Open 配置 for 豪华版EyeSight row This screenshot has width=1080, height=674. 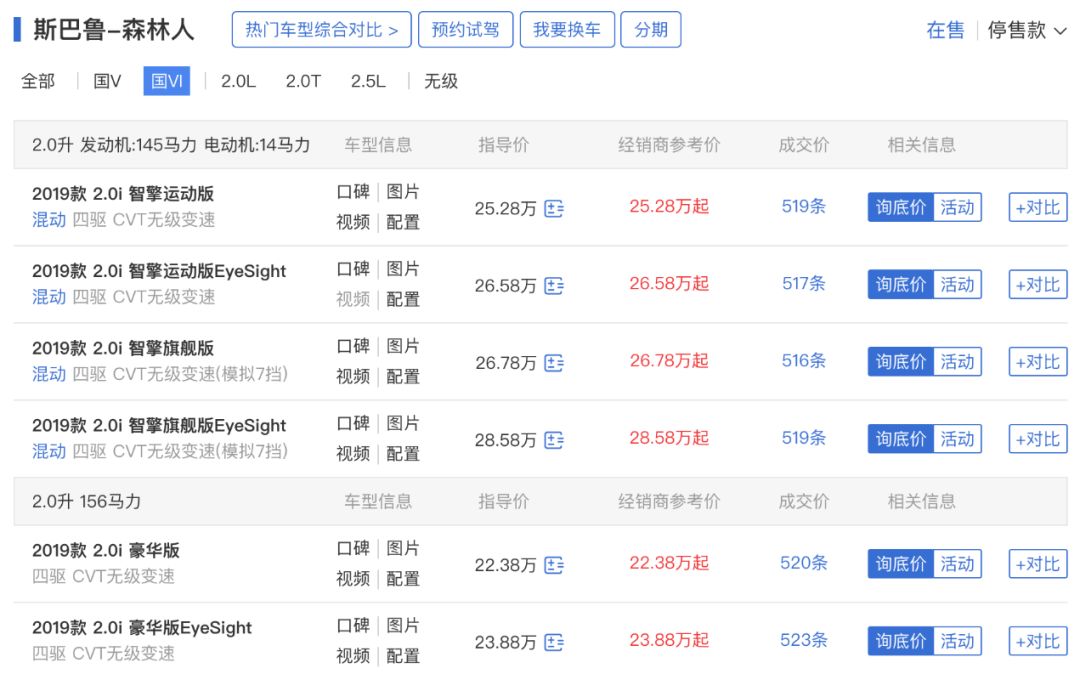pyautogui.click(x=403, y=655)
